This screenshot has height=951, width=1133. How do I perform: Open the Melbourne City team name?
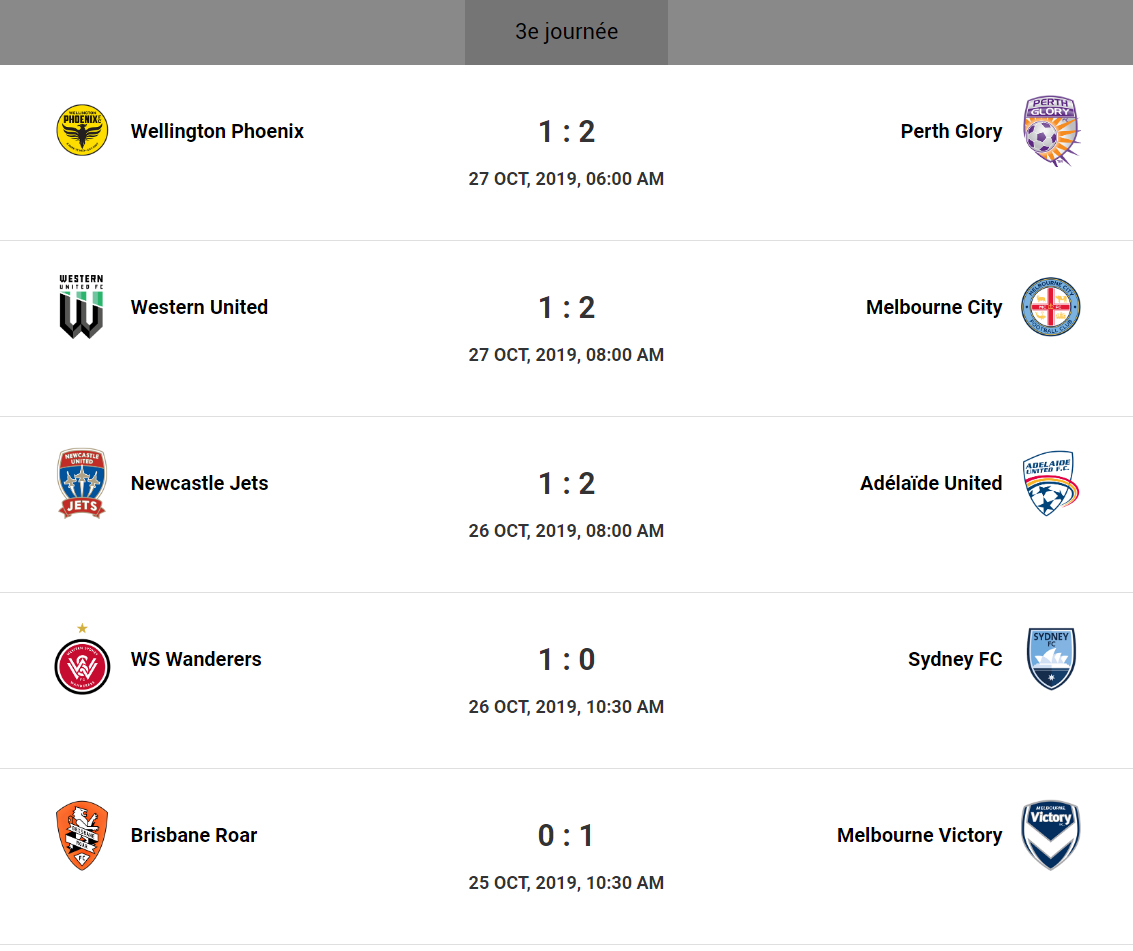(934, 307)
